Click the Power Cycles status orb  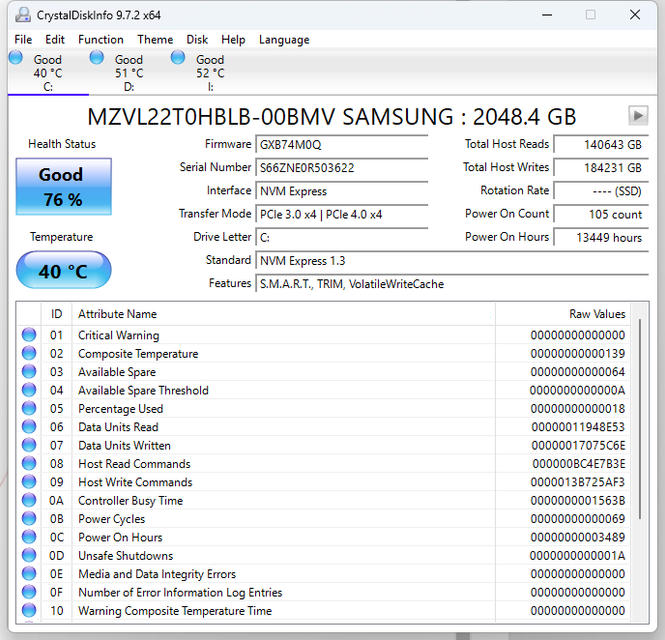[29, 519]
